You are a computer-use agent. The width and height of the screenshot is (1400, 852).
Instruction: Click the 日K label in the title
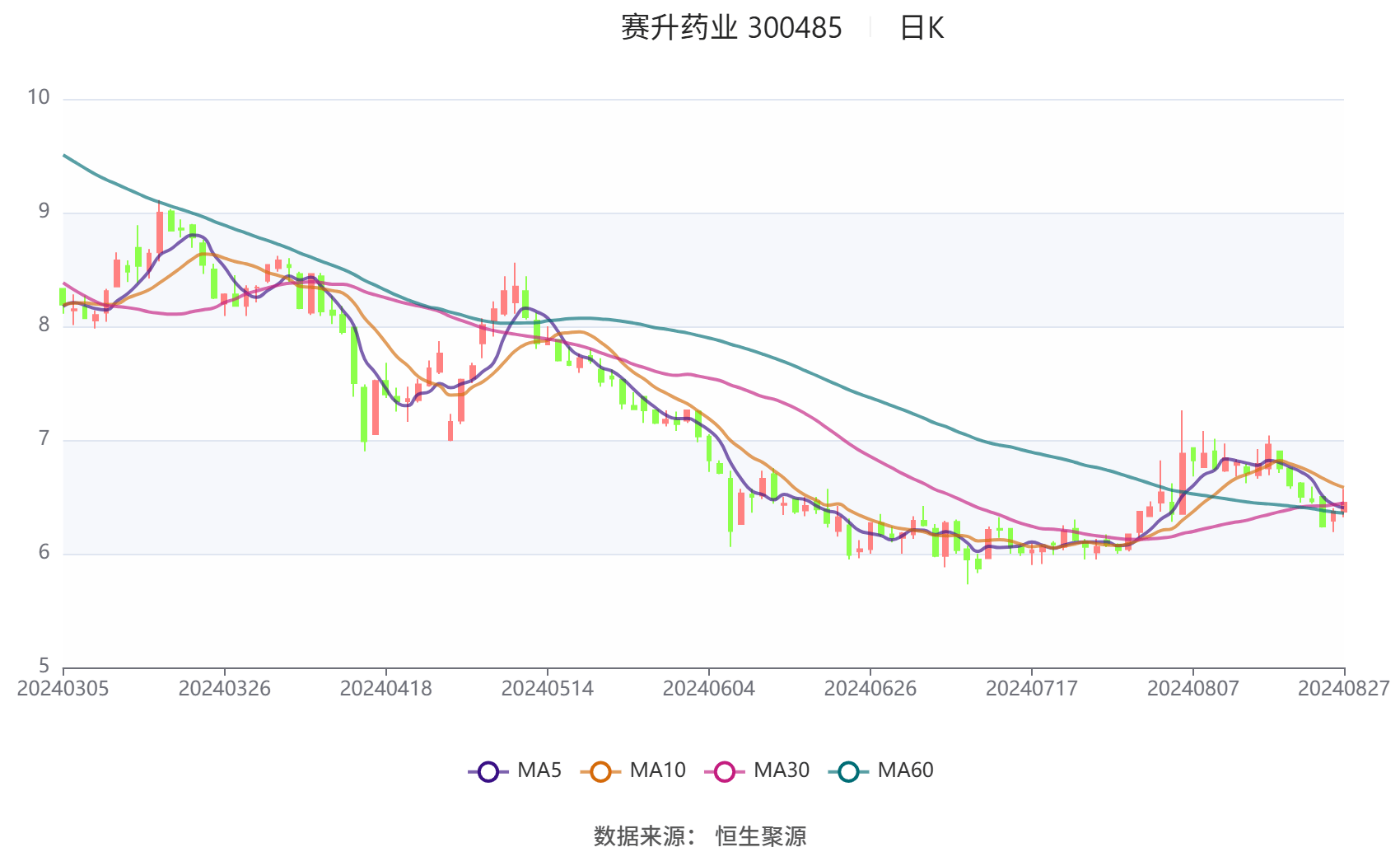point(922,28)
